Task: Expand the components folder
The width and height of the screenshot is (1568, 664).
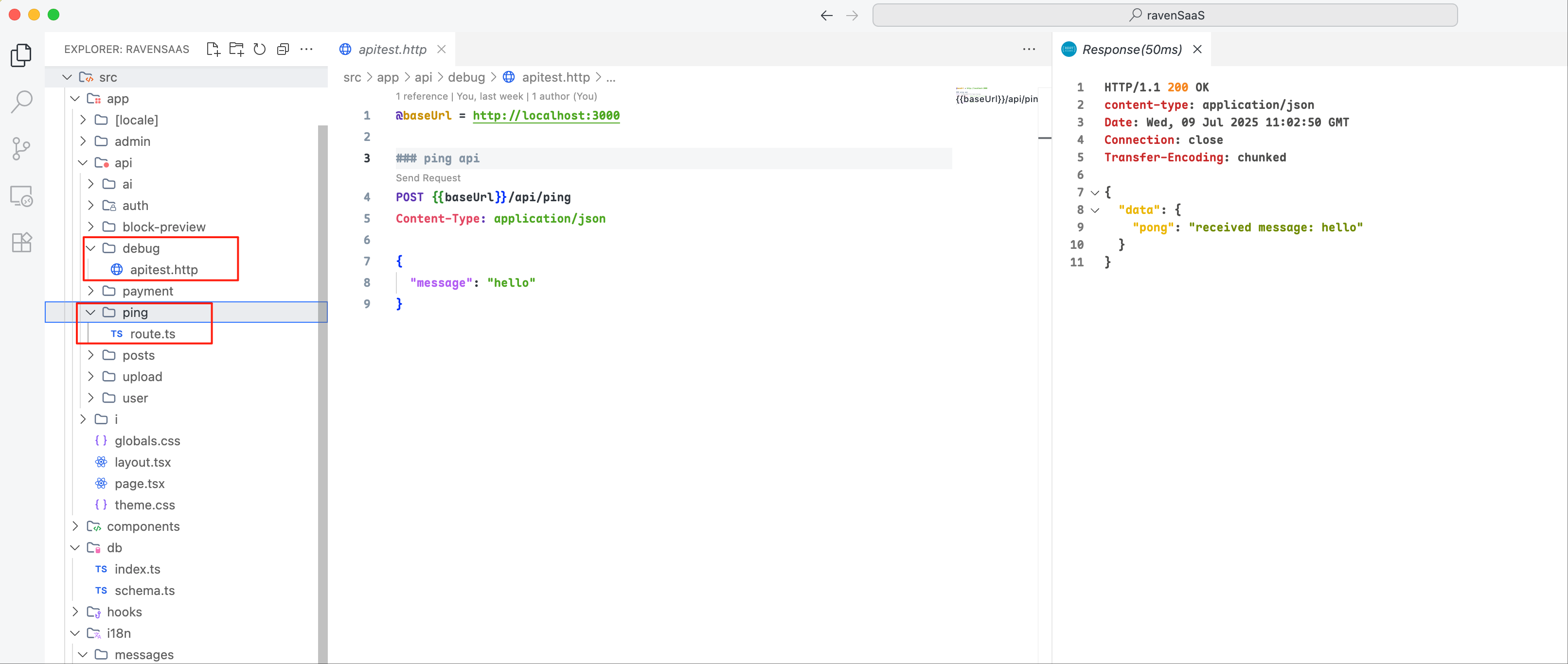Action: 75,526
